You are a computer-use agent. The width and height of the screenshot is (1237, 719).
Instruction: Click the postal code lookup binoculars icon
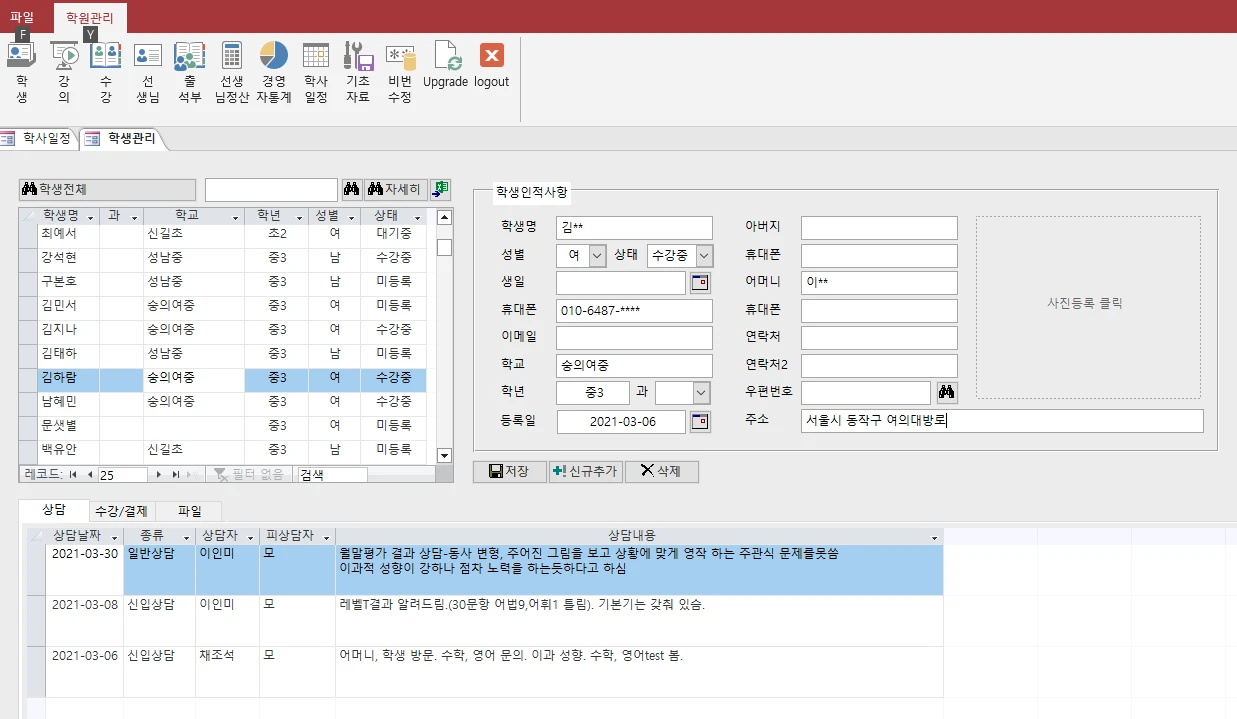(x=946, y=392)
